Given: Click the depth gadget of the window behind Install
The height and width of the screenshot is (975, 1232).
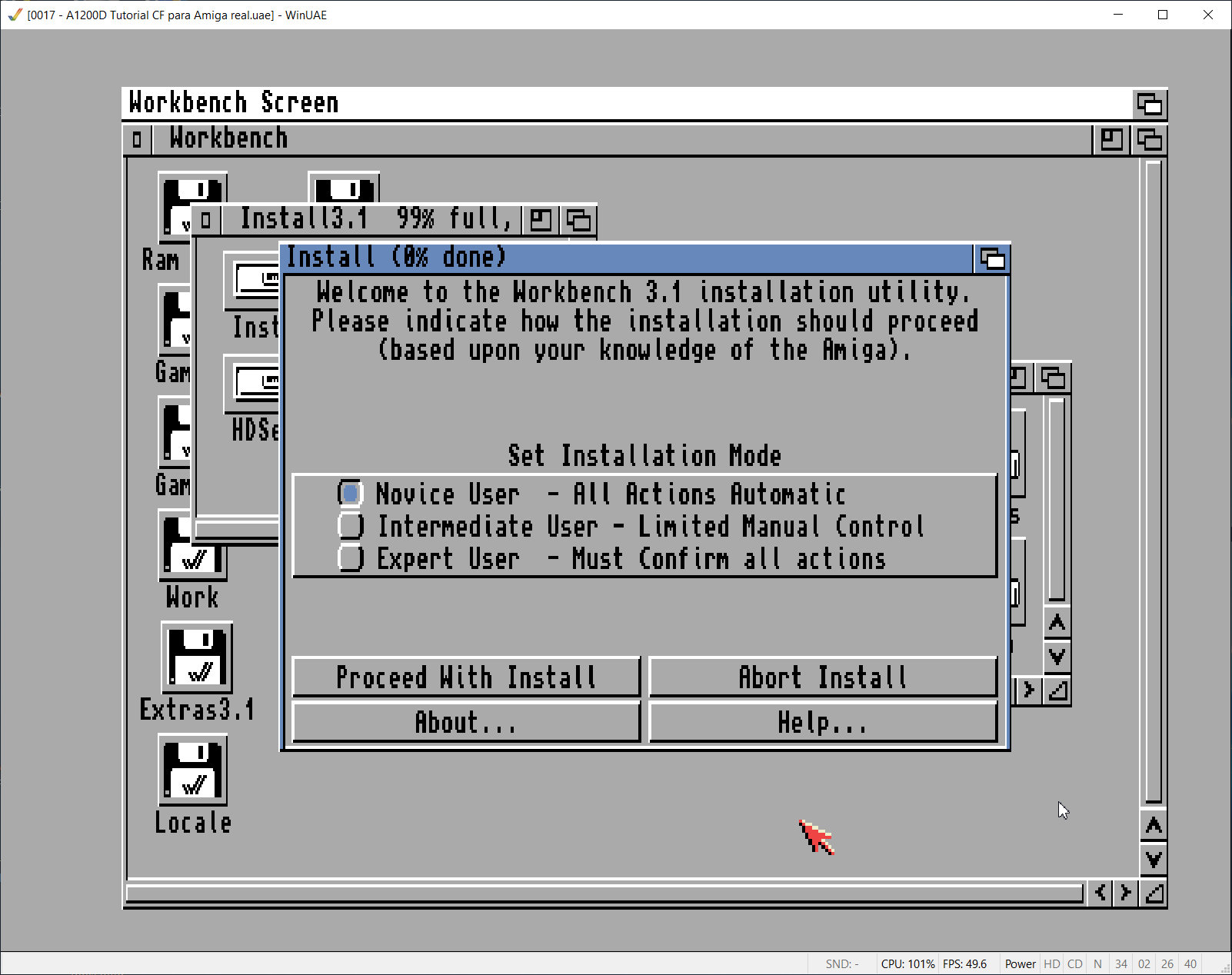Looking at the screenshot, I should coord(1053,378).
